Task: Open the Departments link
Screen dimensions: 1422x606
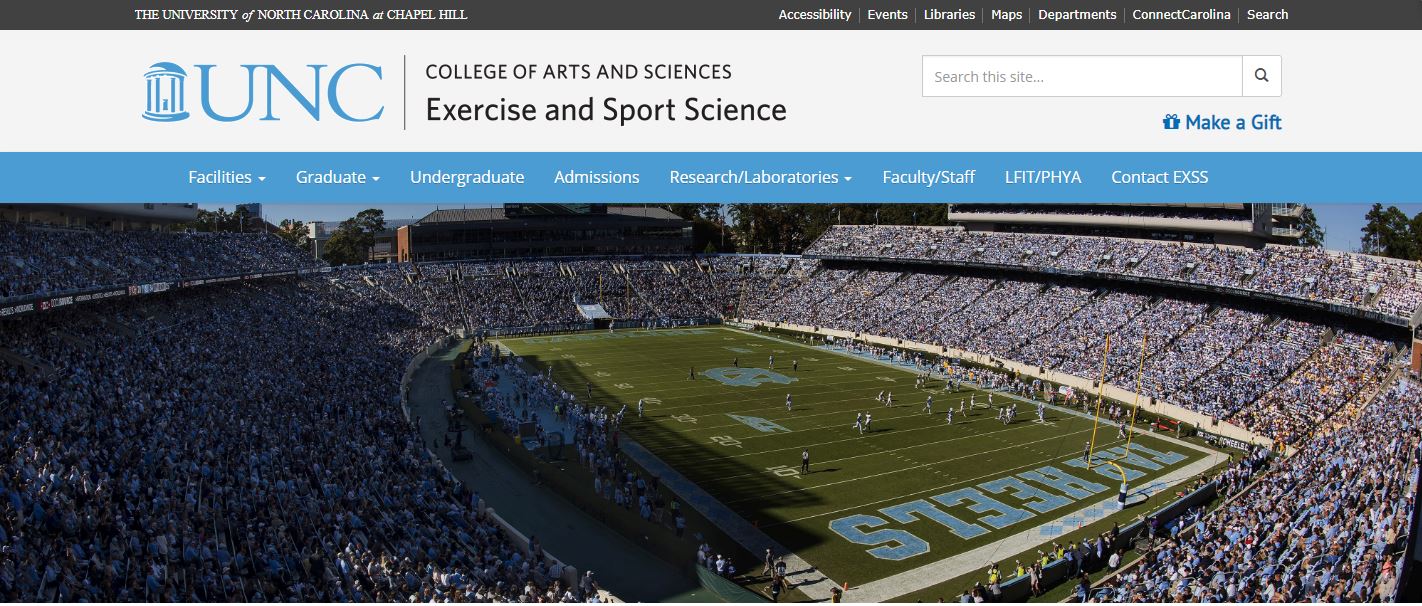Action: [x=1077, y=15]
